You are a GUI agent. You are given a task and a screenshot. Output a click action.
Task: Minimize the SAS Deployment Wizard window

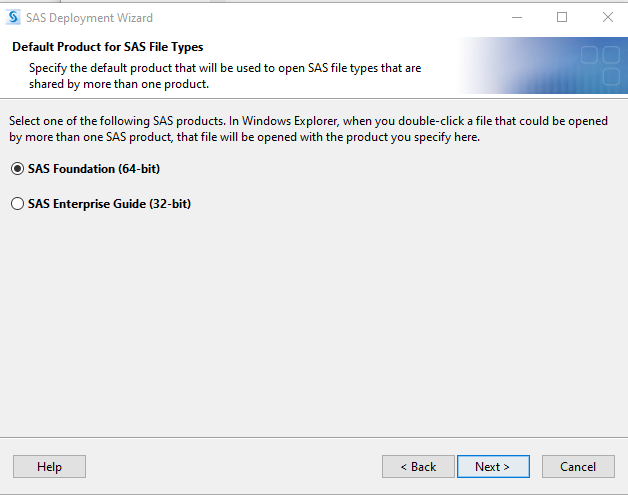[x=516, y=18]
